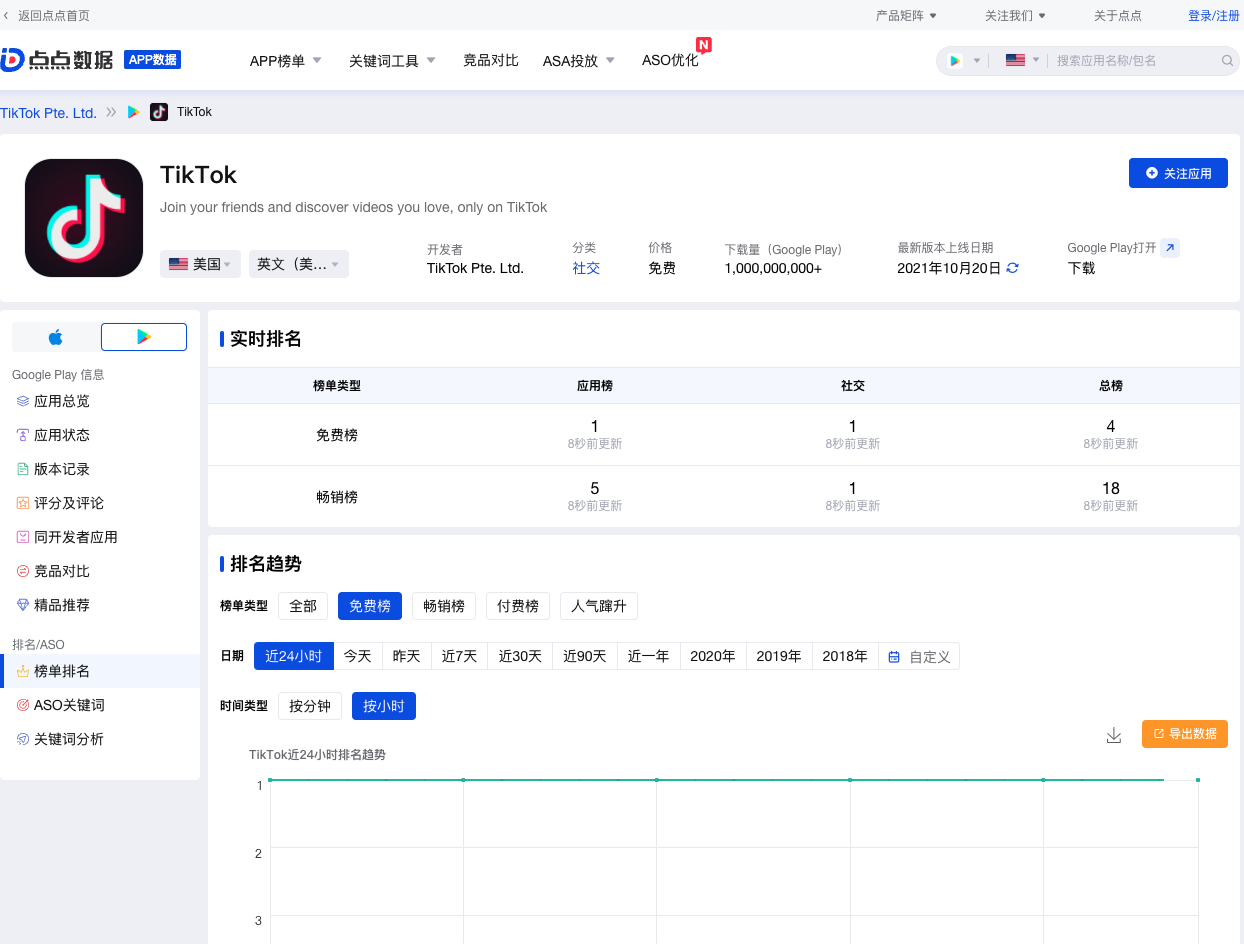Click the search magnifier icon

(1228, 60)
